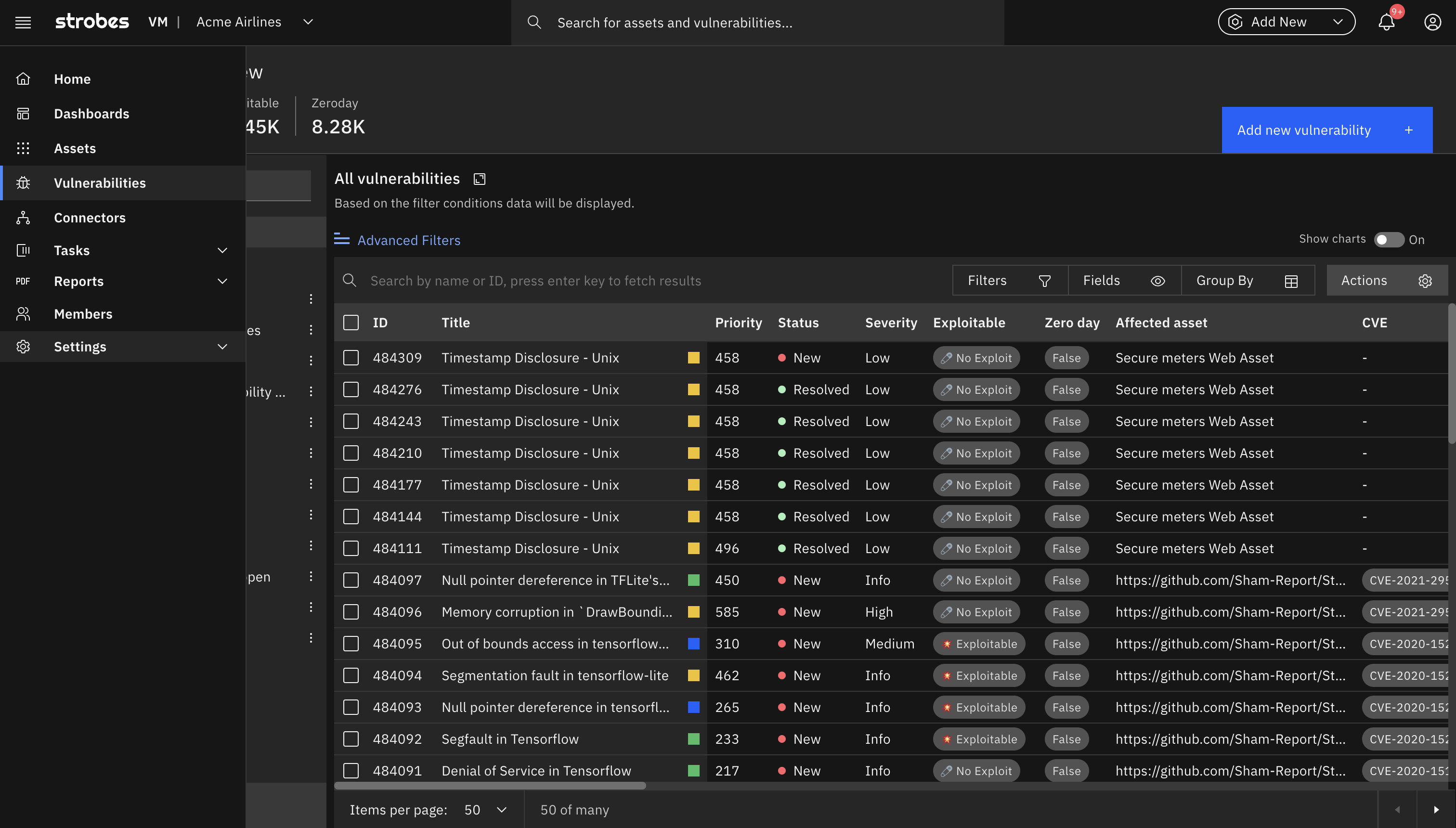Open the Filters dropdown
The image size is (1456, 828).
tap(1010, 280)
